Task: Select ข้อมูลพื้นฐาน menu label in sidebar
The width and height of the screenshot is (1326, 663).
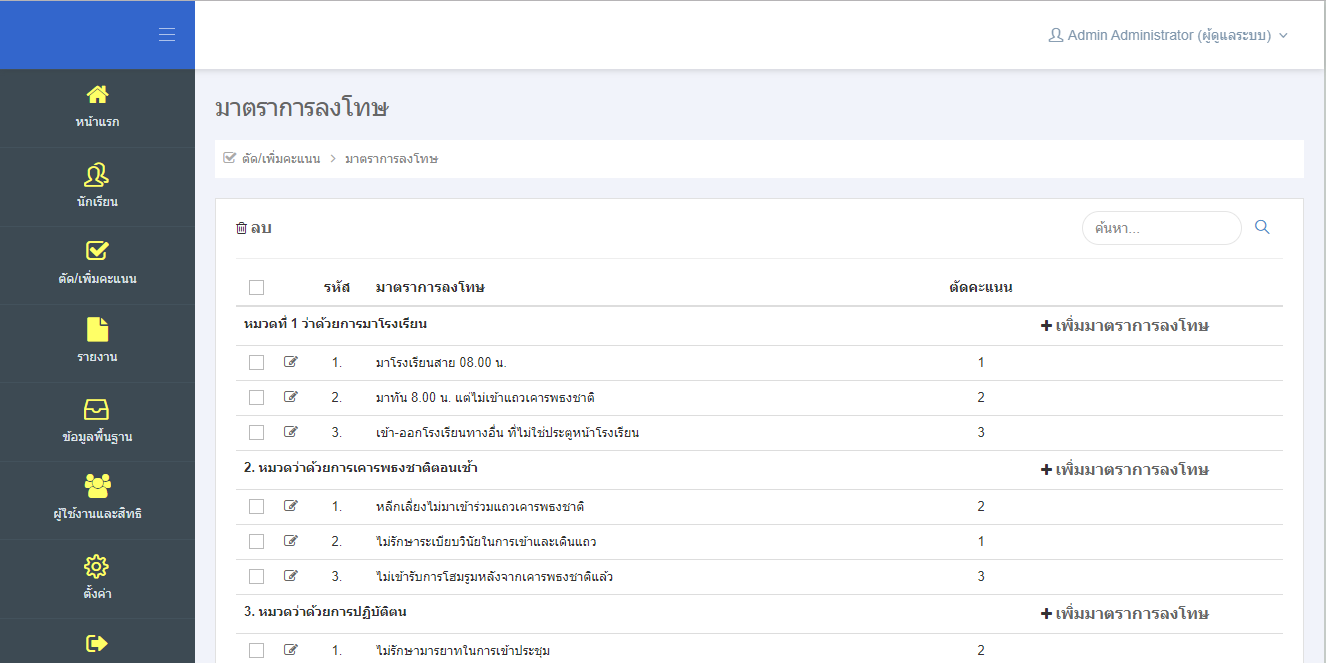Action: 97,437
